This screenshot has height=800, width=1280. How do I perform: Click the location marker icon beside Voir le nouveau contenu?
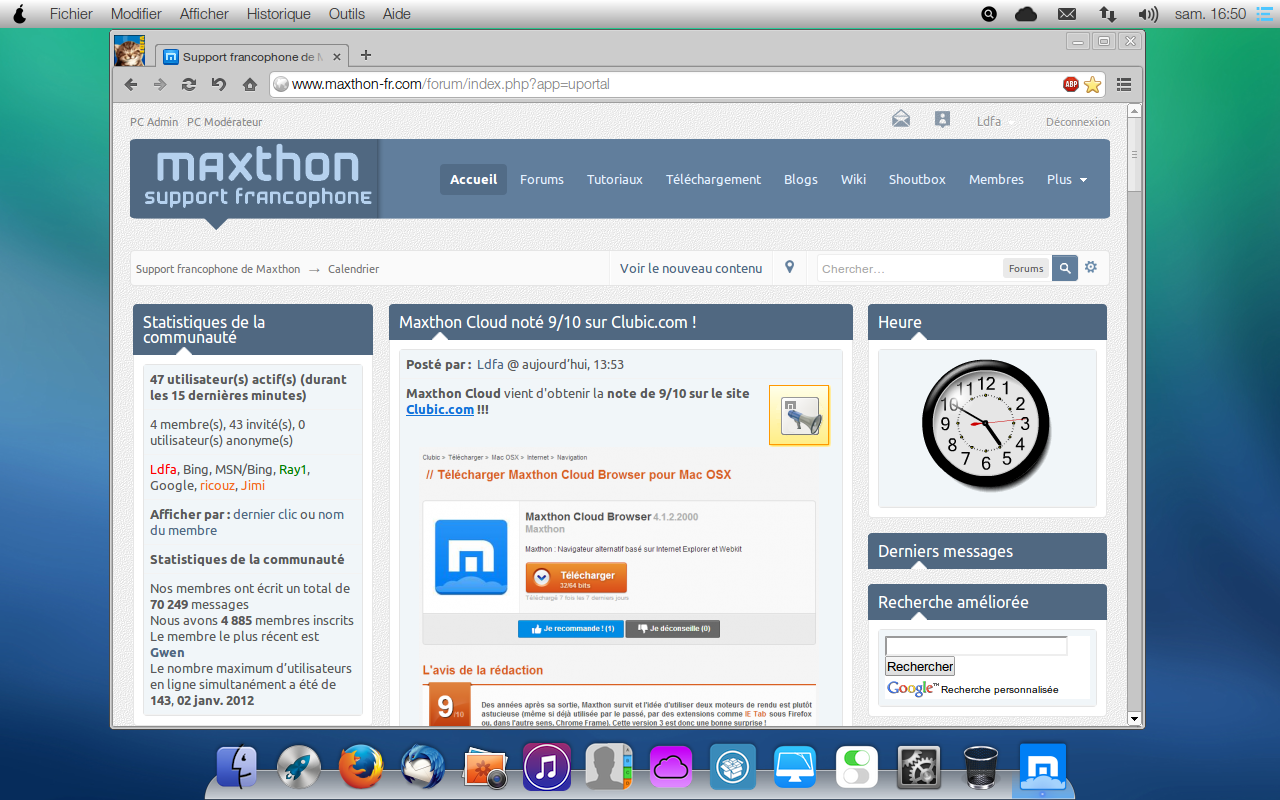(789, 268)
